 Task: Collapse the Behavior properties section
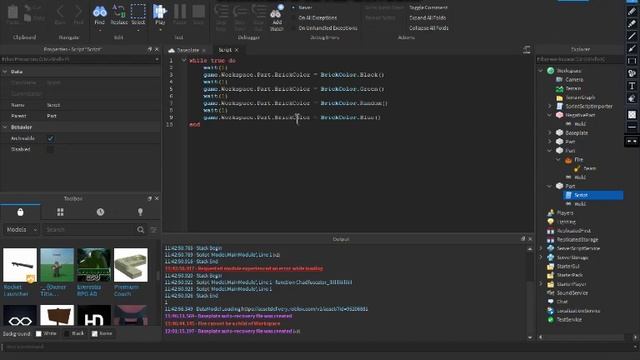[5, 127]
